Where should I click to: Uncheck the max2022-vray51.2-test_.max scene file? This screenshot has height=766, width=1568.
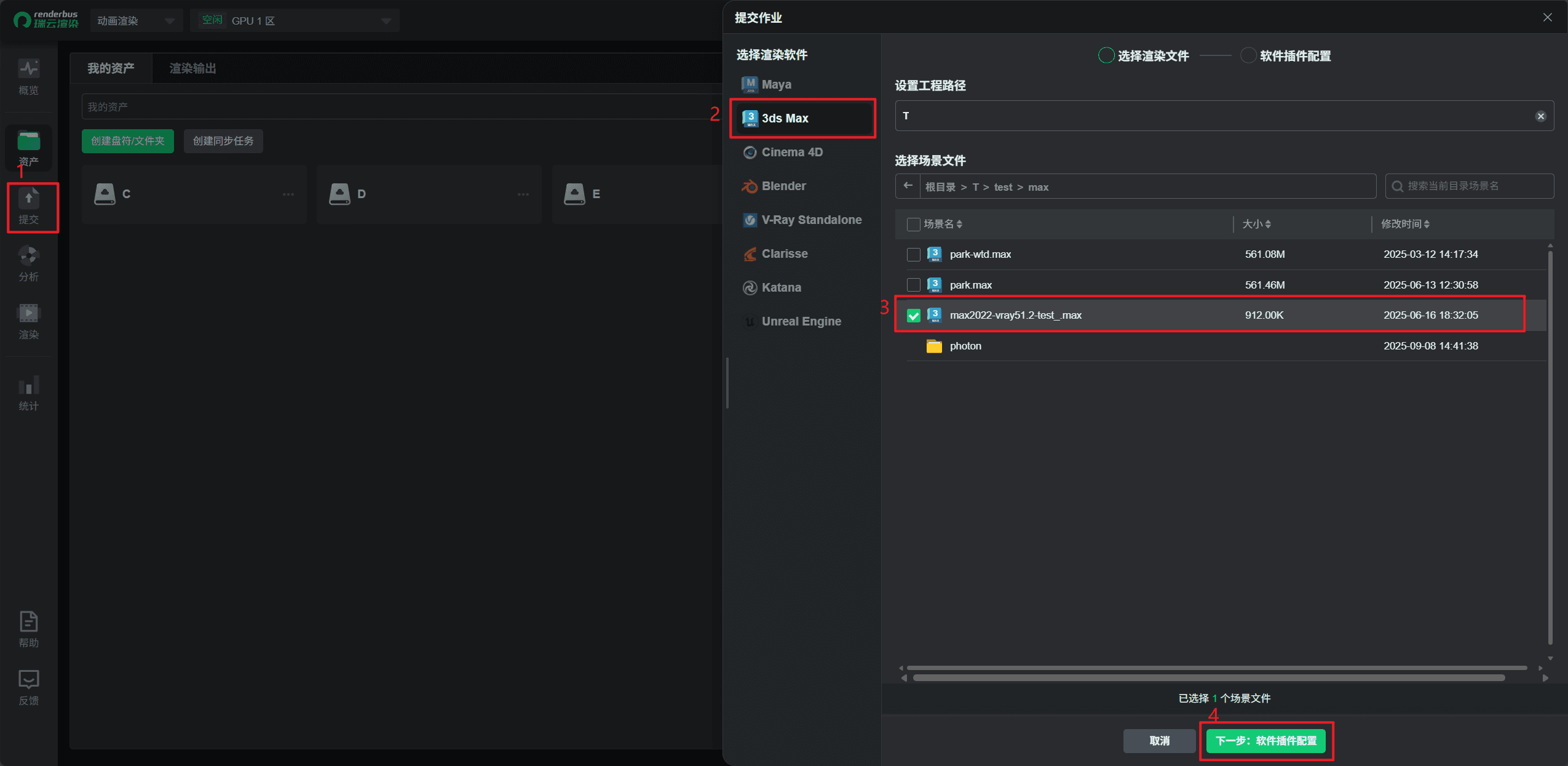coord(914,316)
